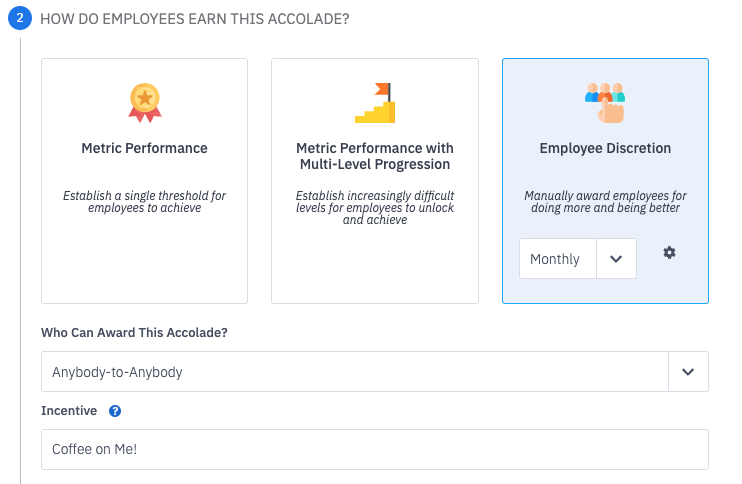Click the Incentive help question mark icon

[x=115, y=411]
